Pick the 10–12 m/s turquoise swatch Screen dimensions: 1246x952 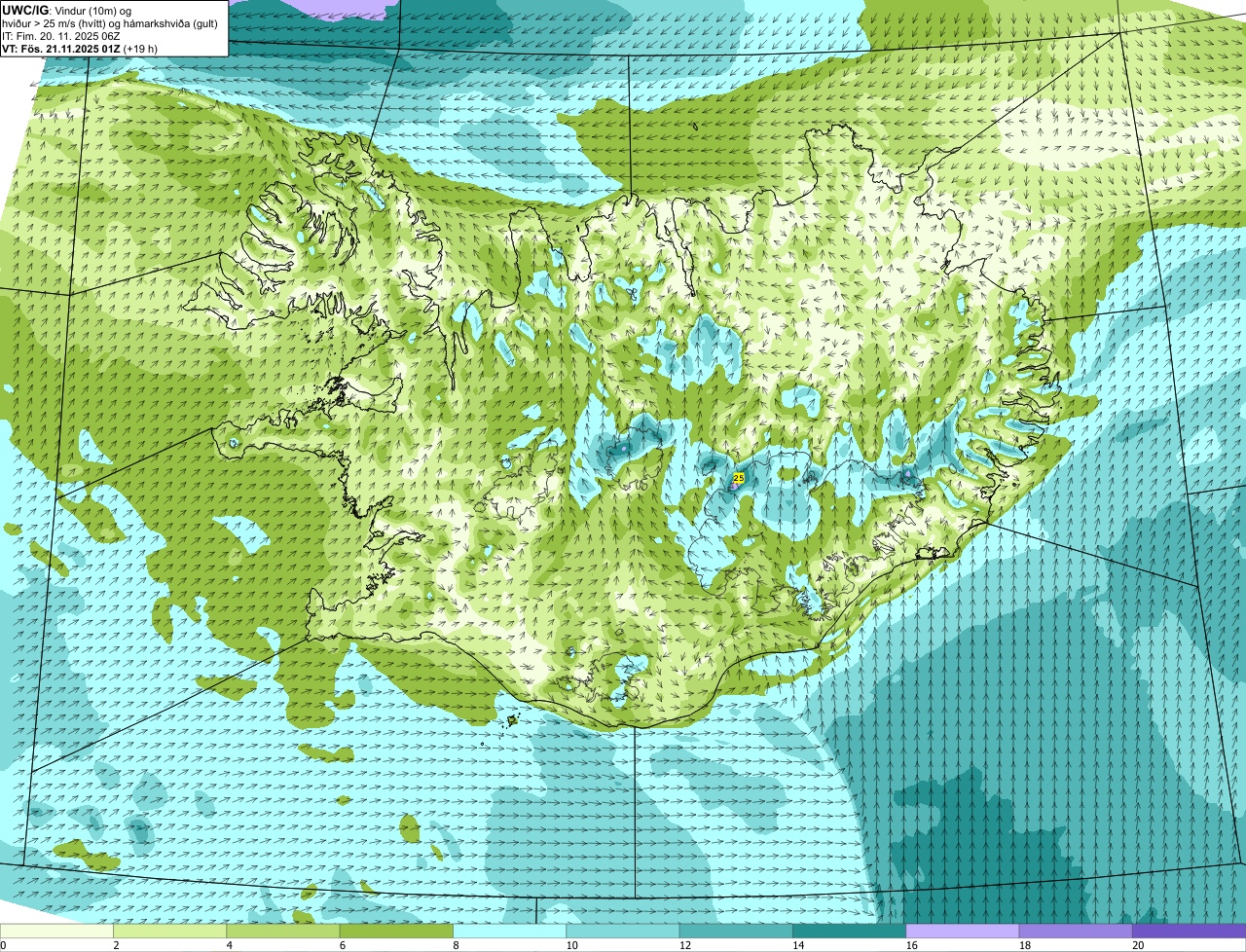[x=623, y=932]
